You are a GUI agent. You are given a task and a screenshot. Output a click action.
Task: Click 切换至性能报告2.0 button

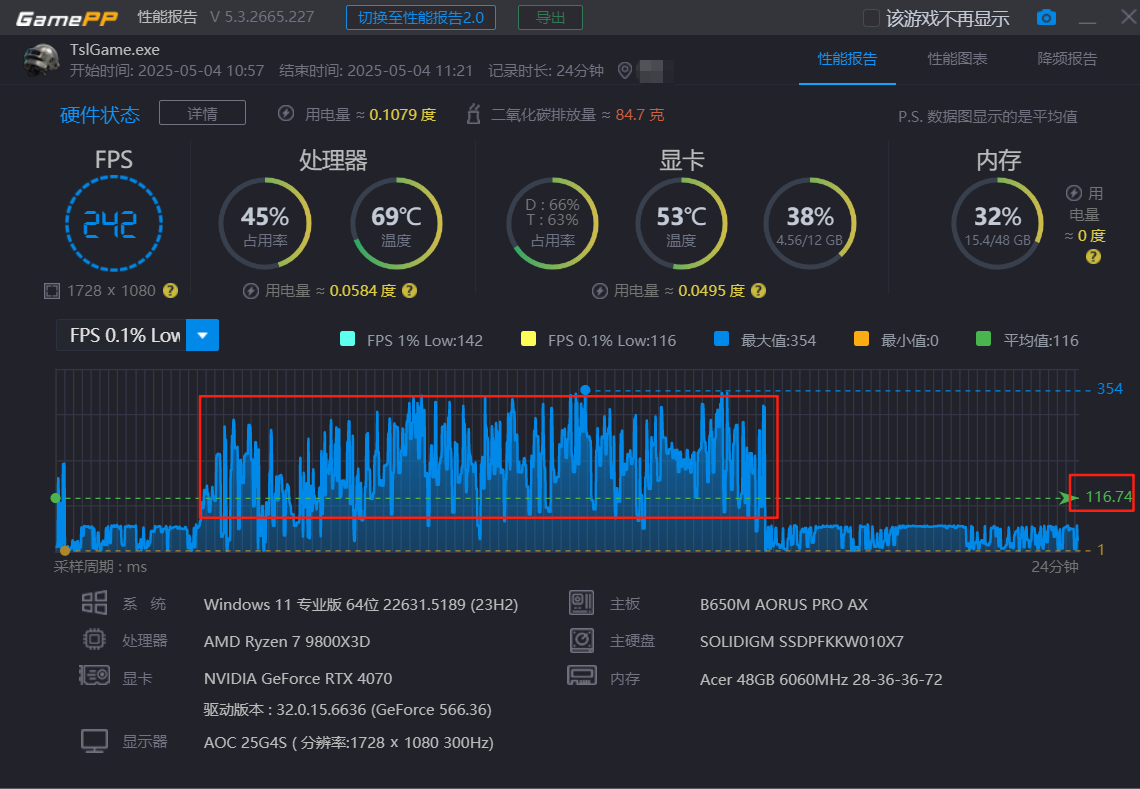pyautogui.click(x=421, y=17)
